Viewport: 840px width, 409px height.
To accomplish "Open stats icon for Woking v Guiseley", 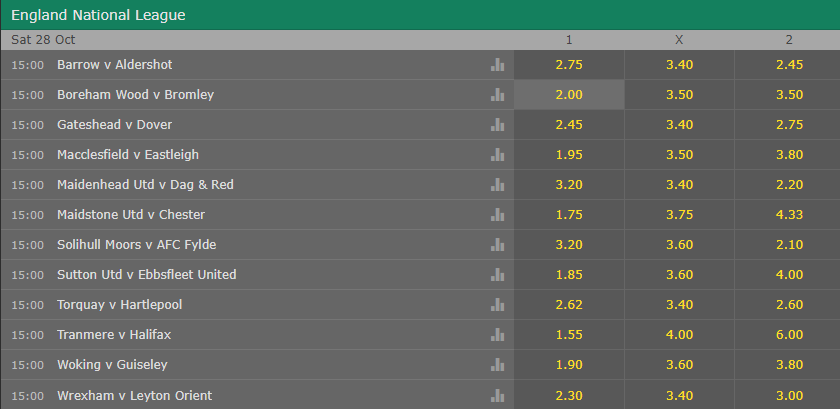I will pyautogui.click(x=497, y=365).
